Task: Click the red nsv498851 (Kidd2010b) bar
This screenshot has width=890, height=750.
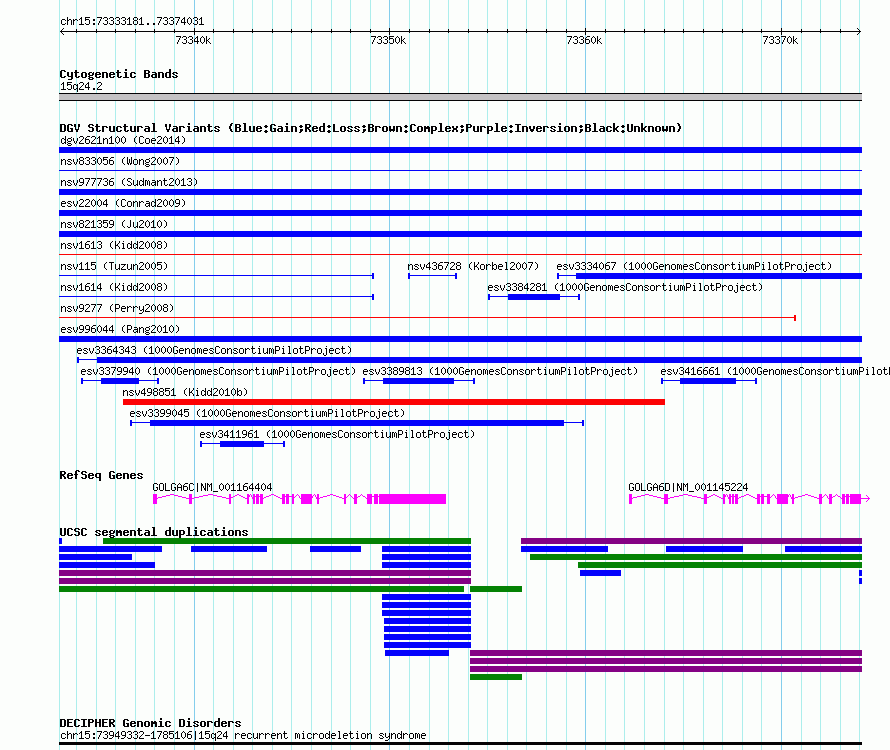Action: pyautogui.click(x=394, y=402)
